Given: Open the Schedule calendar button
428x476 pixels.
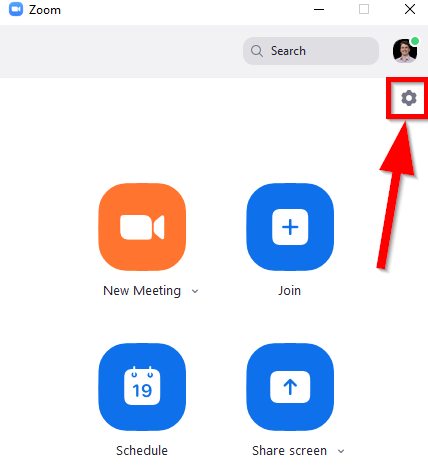Looking at the screenshot, I should [x=142, y=387].
